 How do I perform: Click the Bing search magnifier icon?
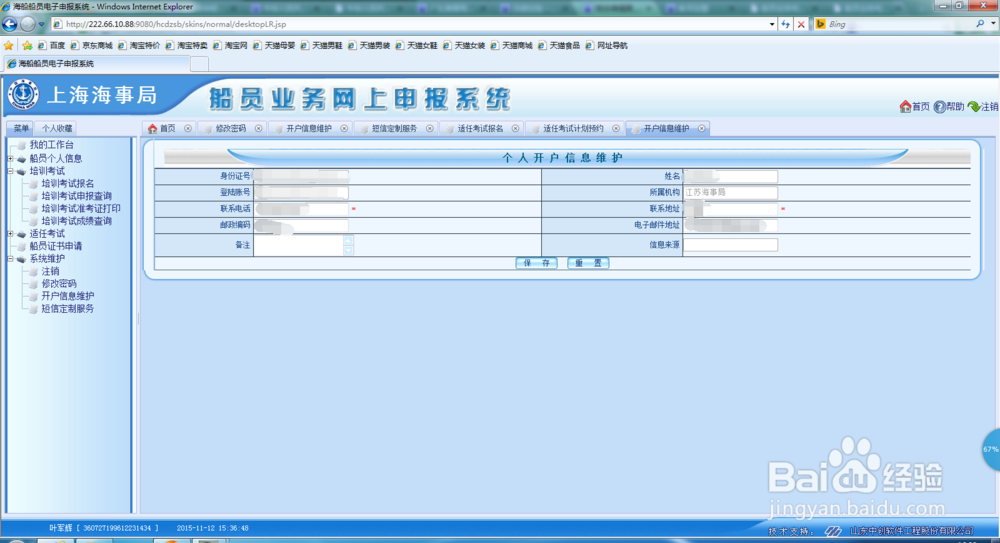[980, 24]
